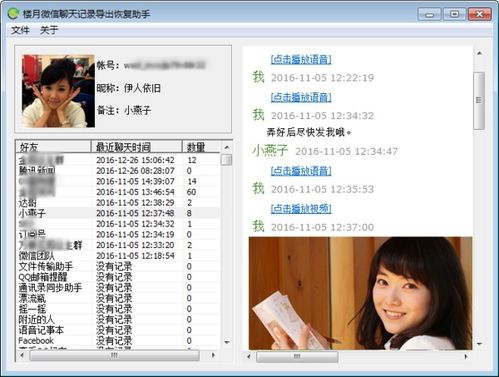
Task: Click the nickname 伊人依旧
Action: pos(142,88)
